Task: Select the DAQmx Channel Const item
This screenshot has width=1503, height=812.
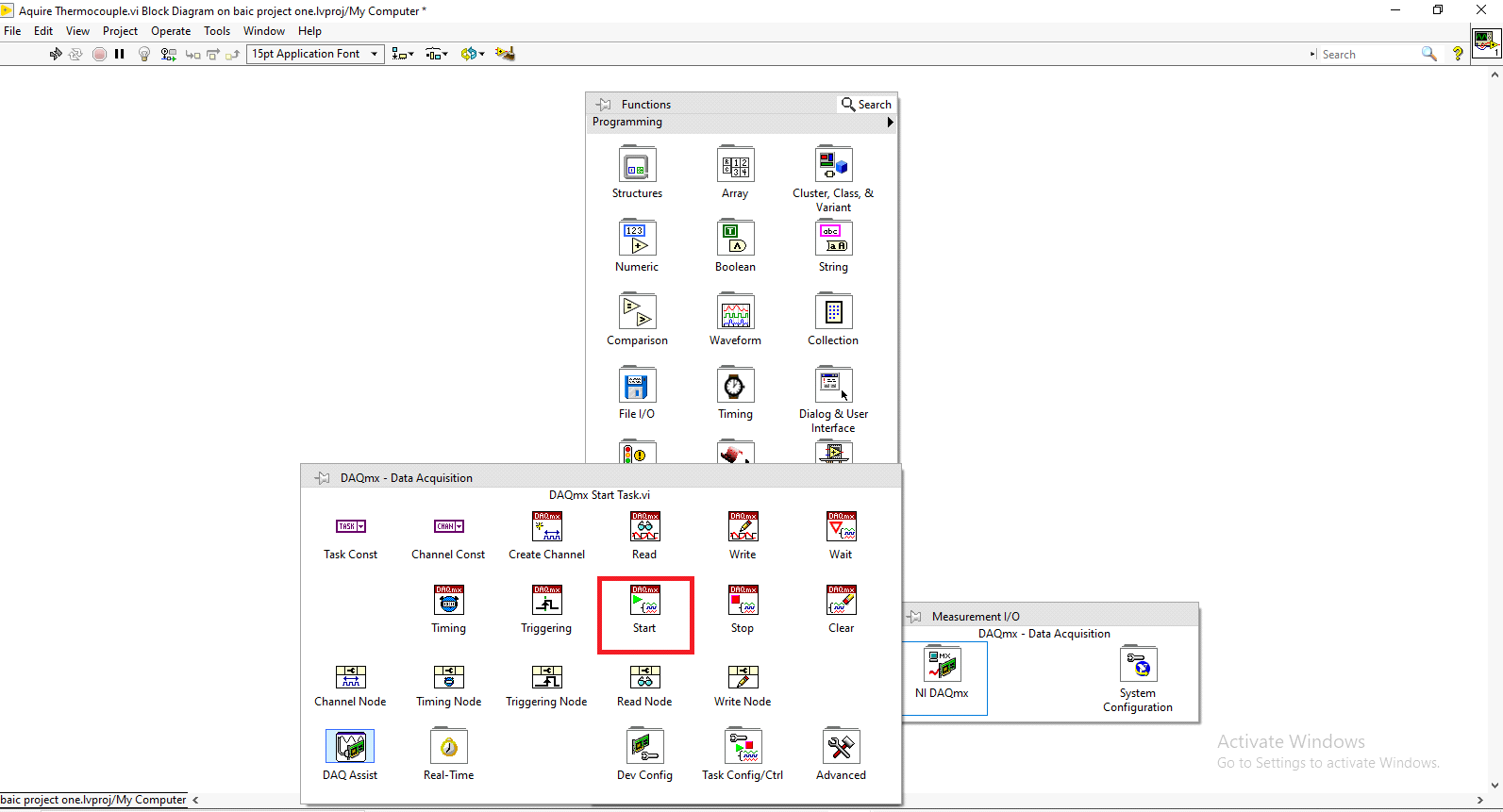Action: coord(448,526)
